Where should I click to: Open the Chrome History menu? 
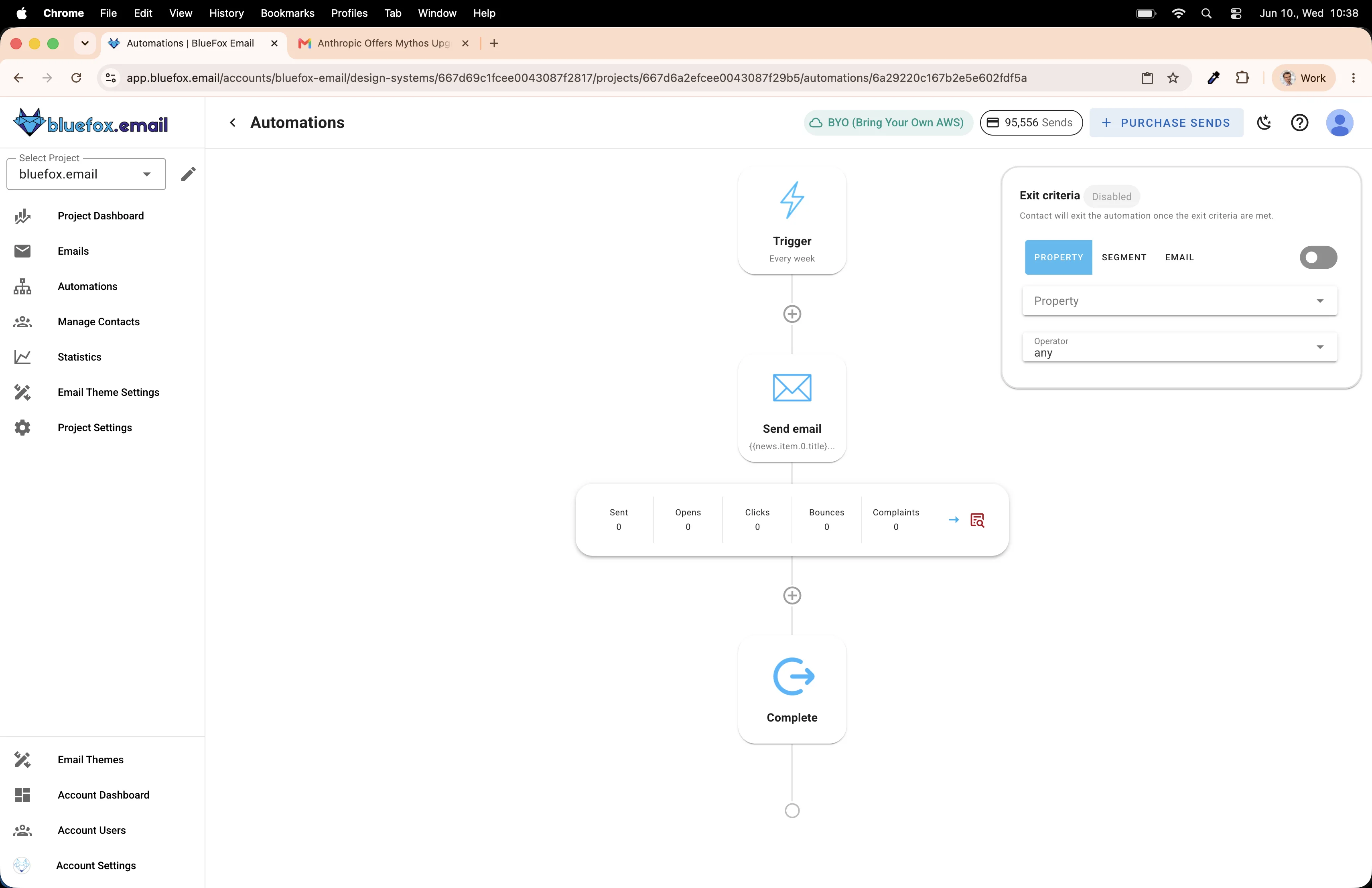(226, 13)
